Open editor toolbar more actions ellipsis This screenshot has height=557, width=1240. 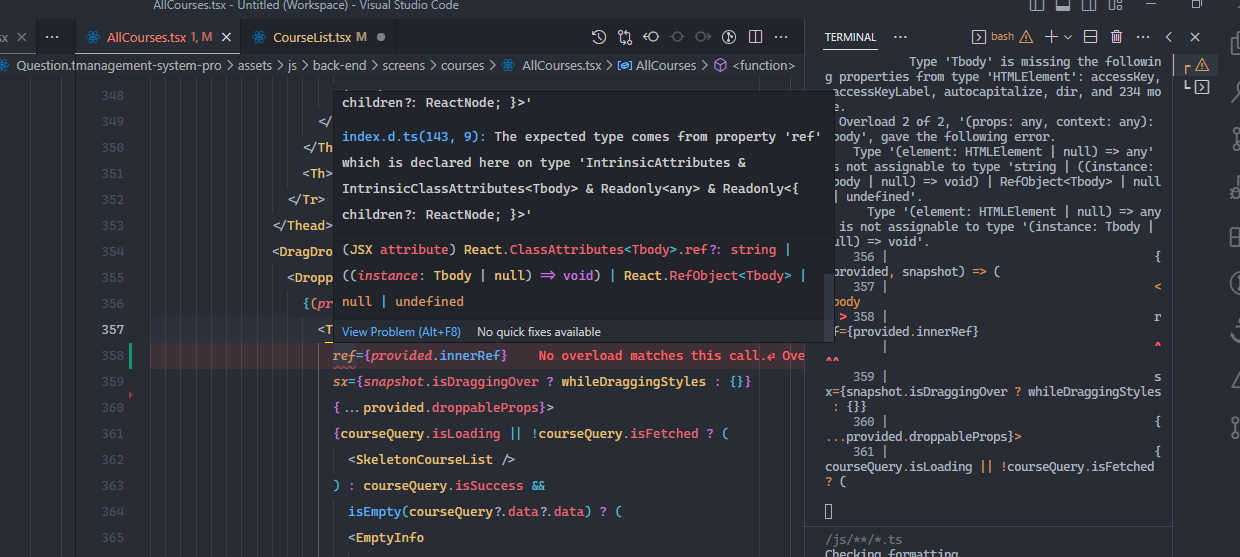[x=781, y=37]
